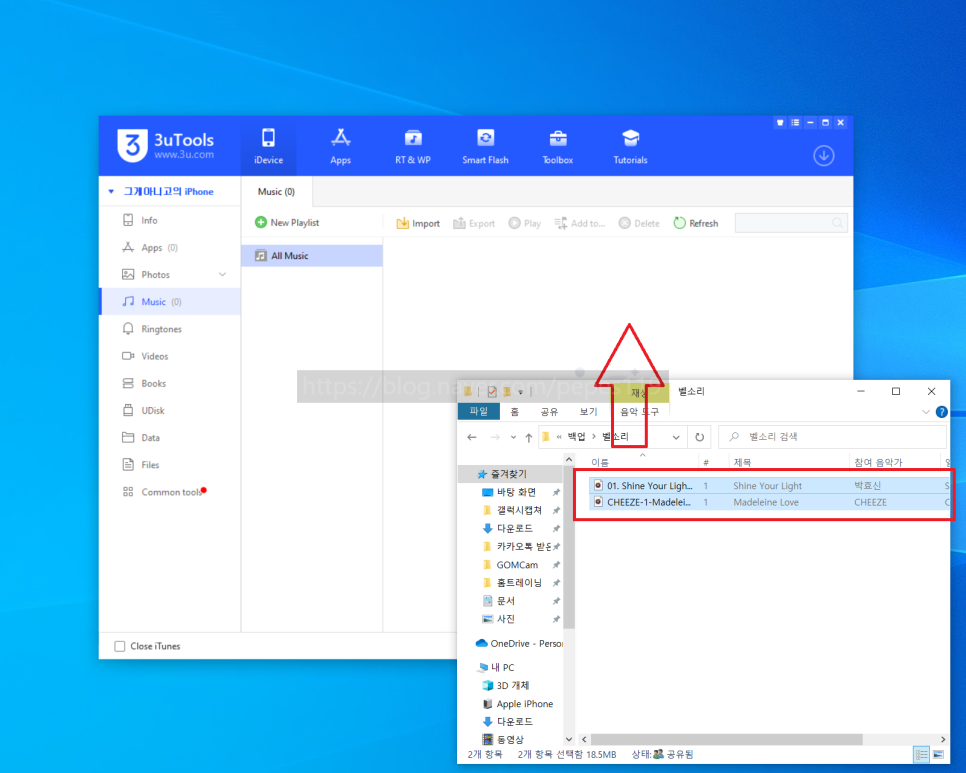The image size is (966, 773).
Task: Switch to the Music (0) tab
Action: tap(276, 192)
